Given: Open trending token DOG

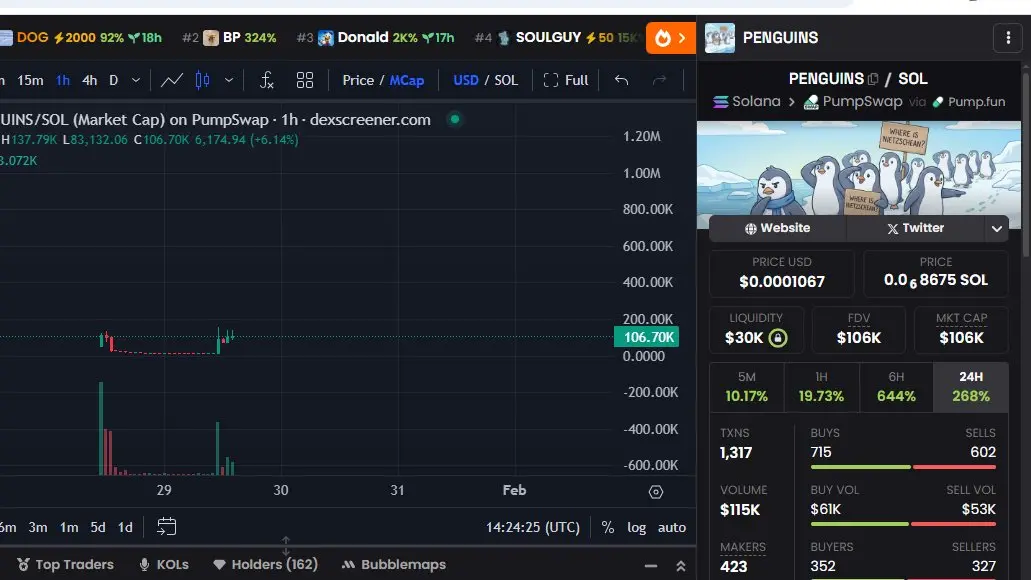Looking at the screenshot, I should click(81, 38).
